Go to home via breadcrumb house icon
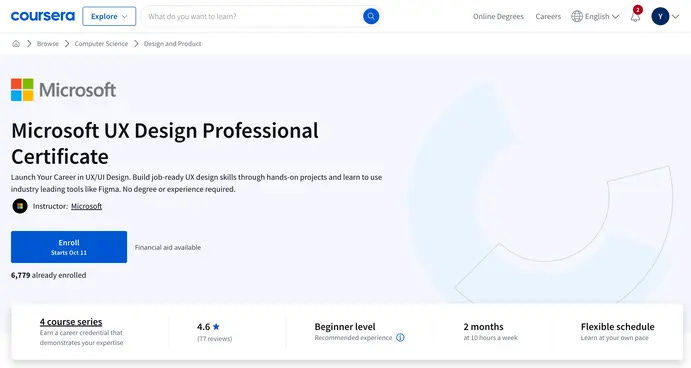This screenshot has height=368, width=691. tap(16, 44)
